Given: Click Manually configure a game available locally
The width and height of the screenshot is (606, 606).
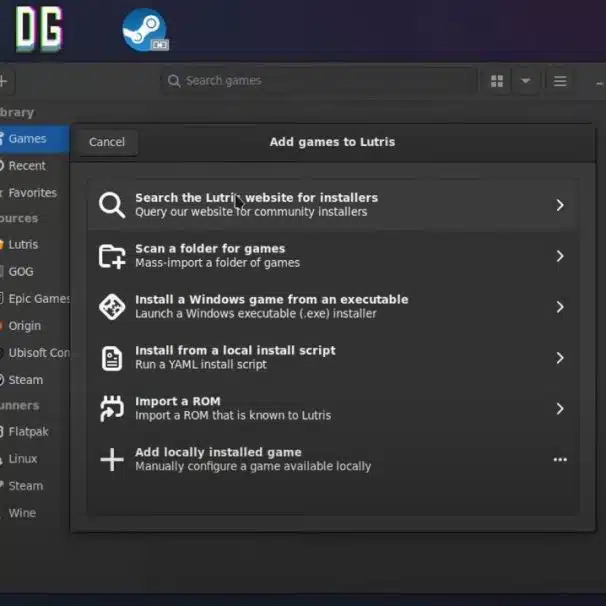Looking at the screenshot, I should tap(253, 466).
